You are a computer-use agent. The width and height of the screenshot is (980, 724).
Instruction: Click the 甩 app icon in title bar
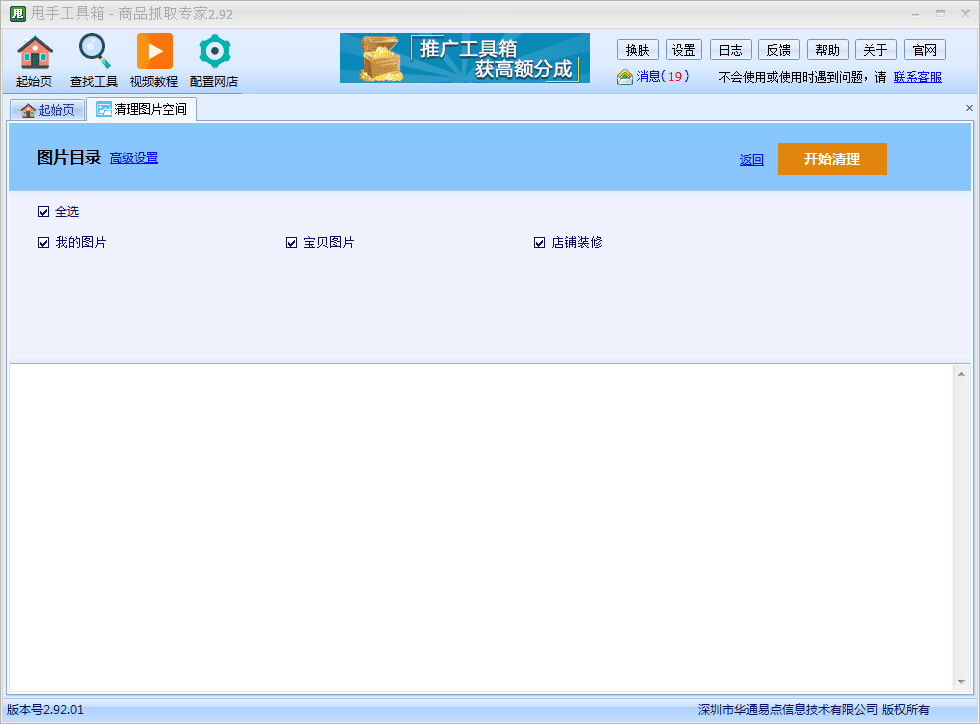(18, 13)
